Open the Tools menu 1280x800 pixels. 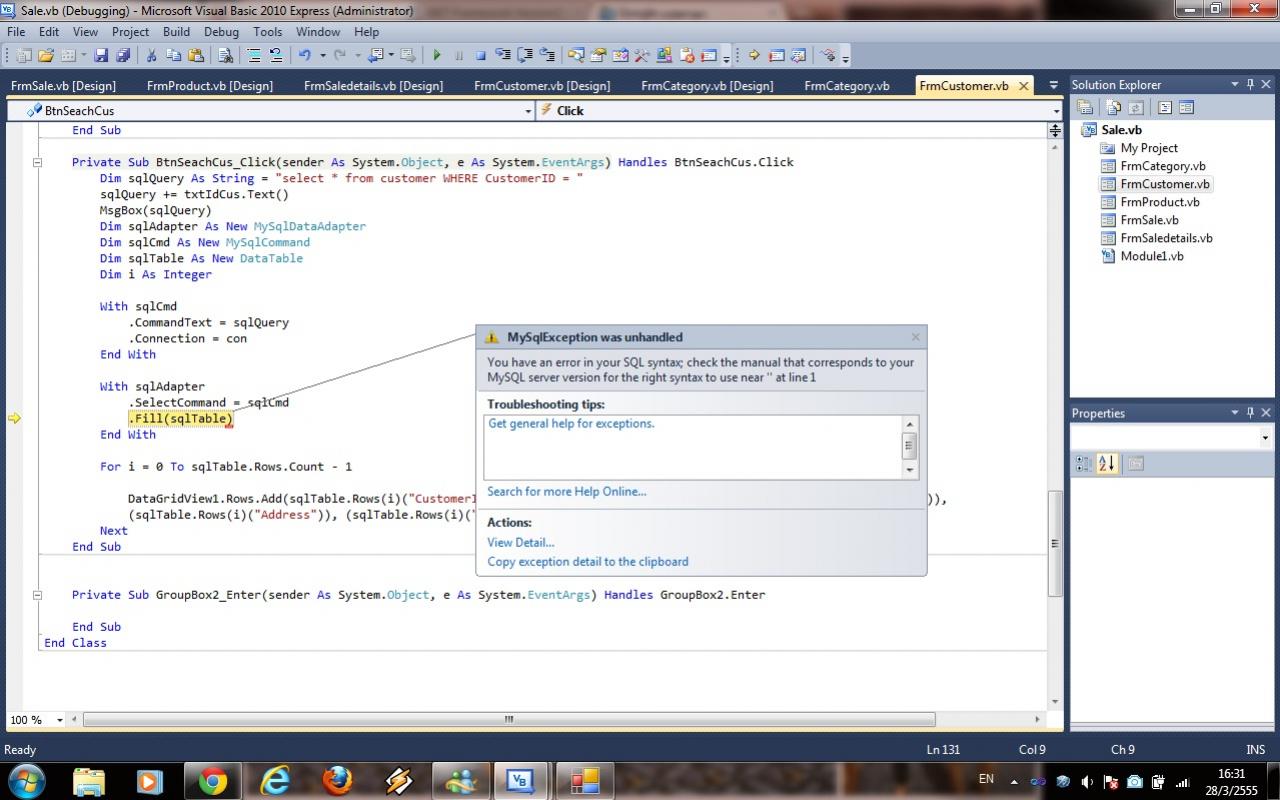pyautogui.click(x=267, y=32)
